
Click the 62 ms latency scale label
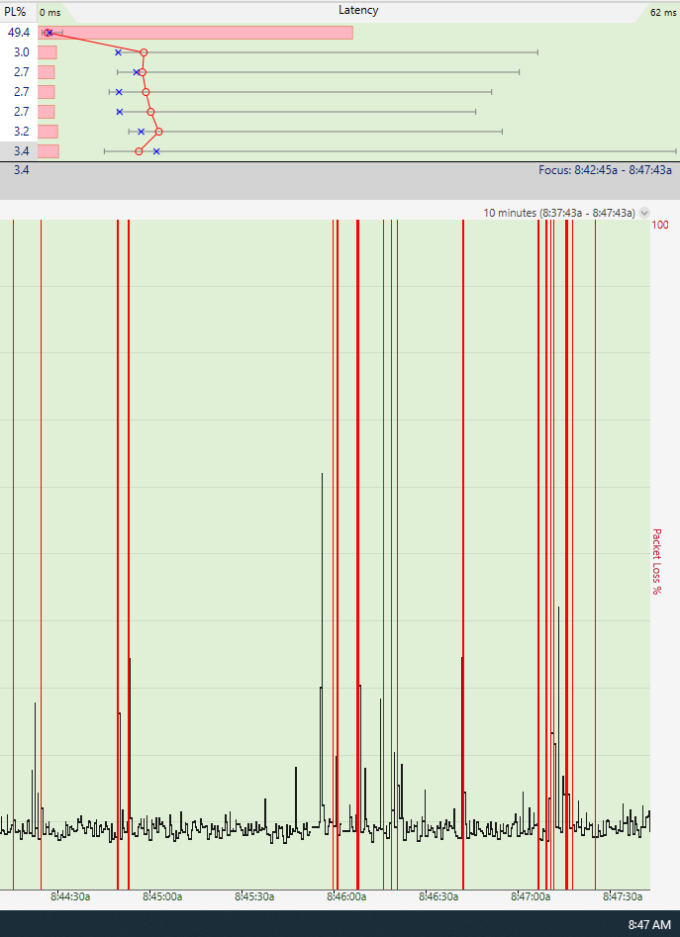click(x=662, y=12)
